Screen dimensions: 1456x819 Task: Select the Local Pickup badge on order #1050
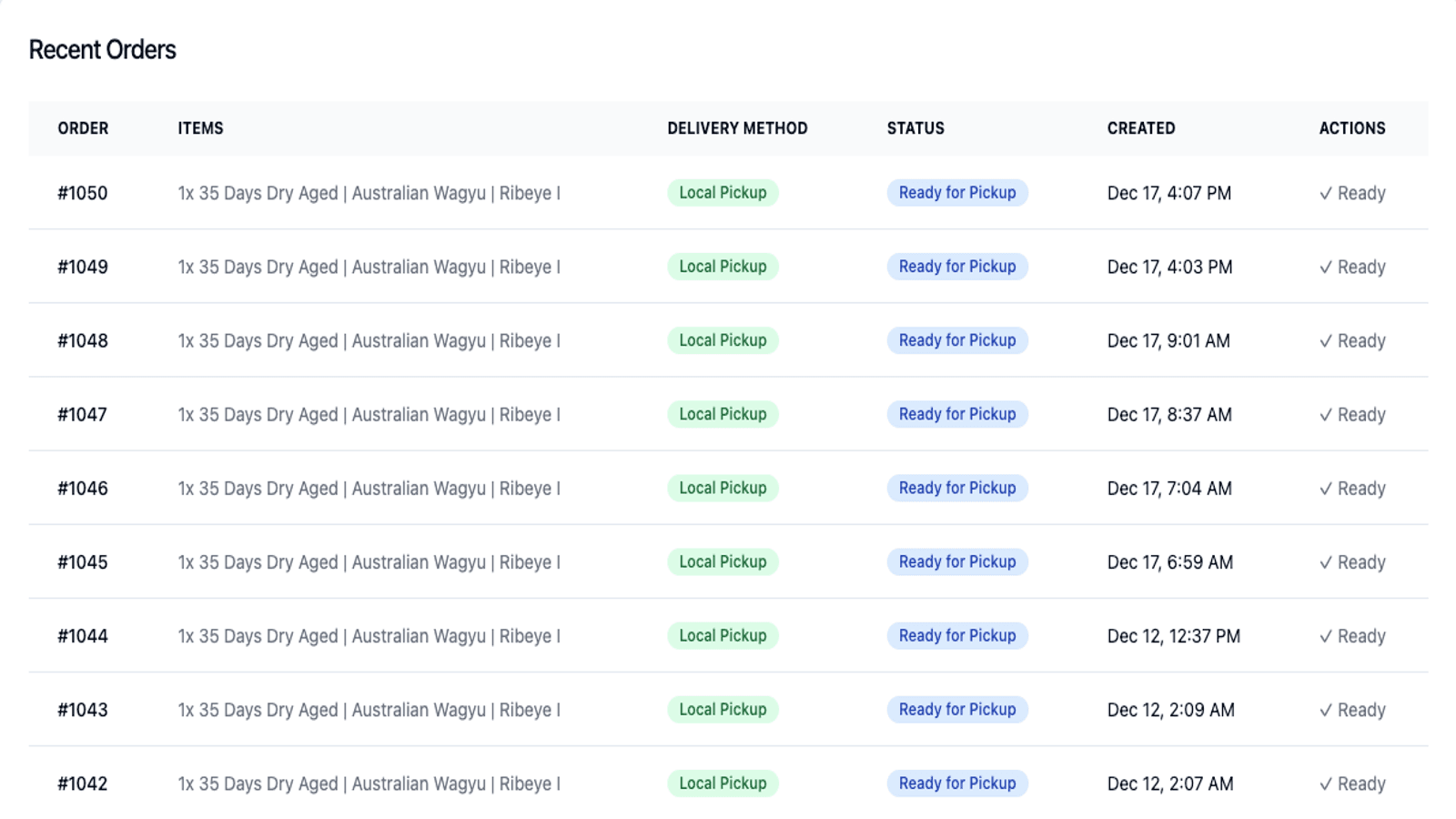723,193
